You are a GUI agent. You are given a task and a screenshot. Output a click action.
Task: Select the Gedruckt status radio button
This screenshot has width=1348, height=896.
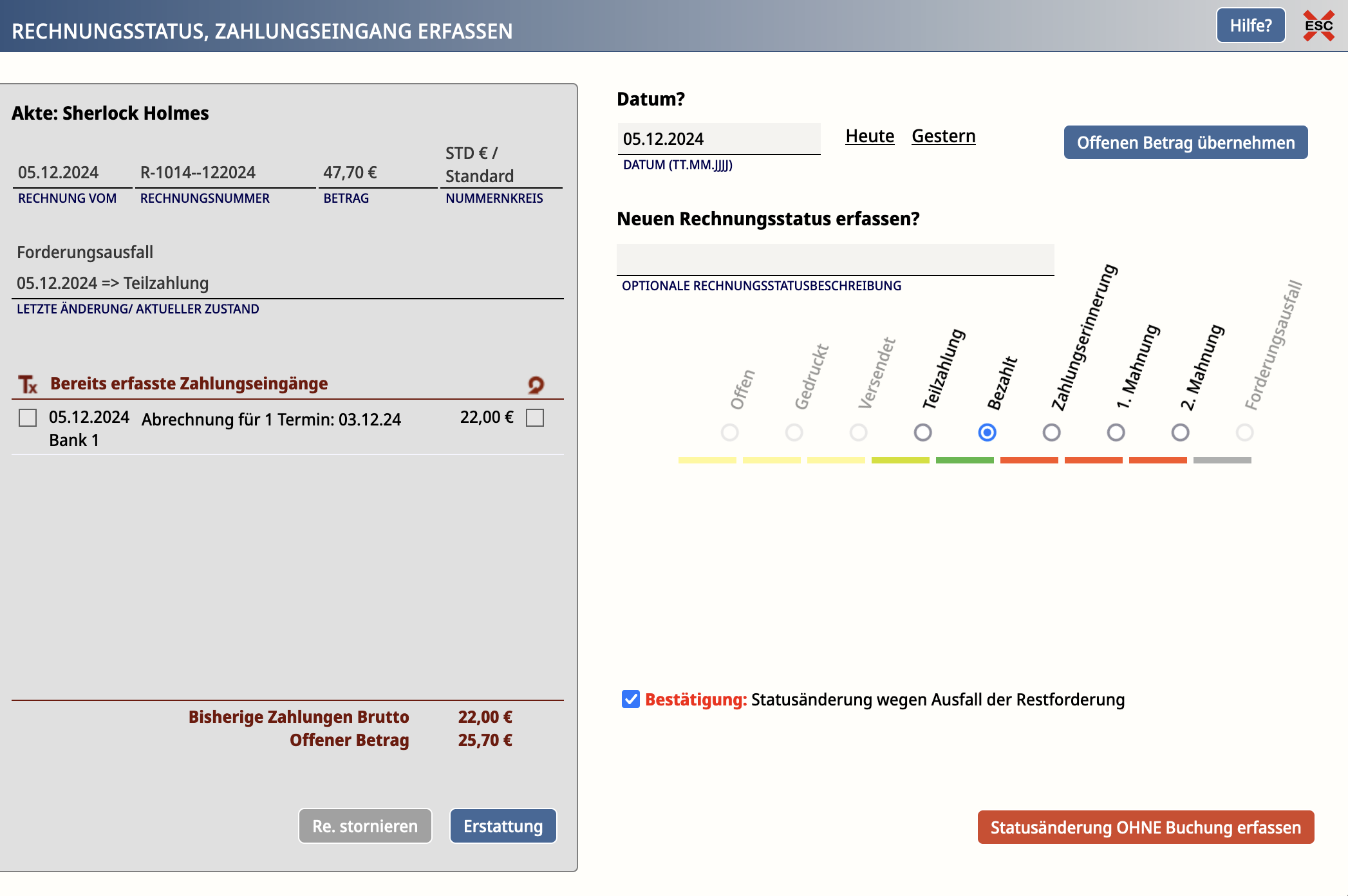point(794,433)
